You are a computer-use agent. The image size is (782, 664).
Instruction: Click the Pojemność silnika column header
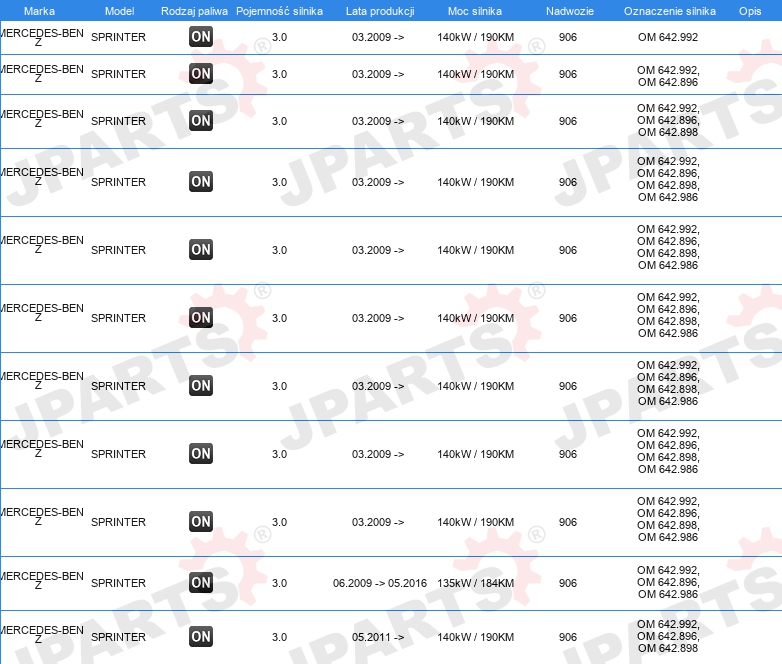point(279,11)
